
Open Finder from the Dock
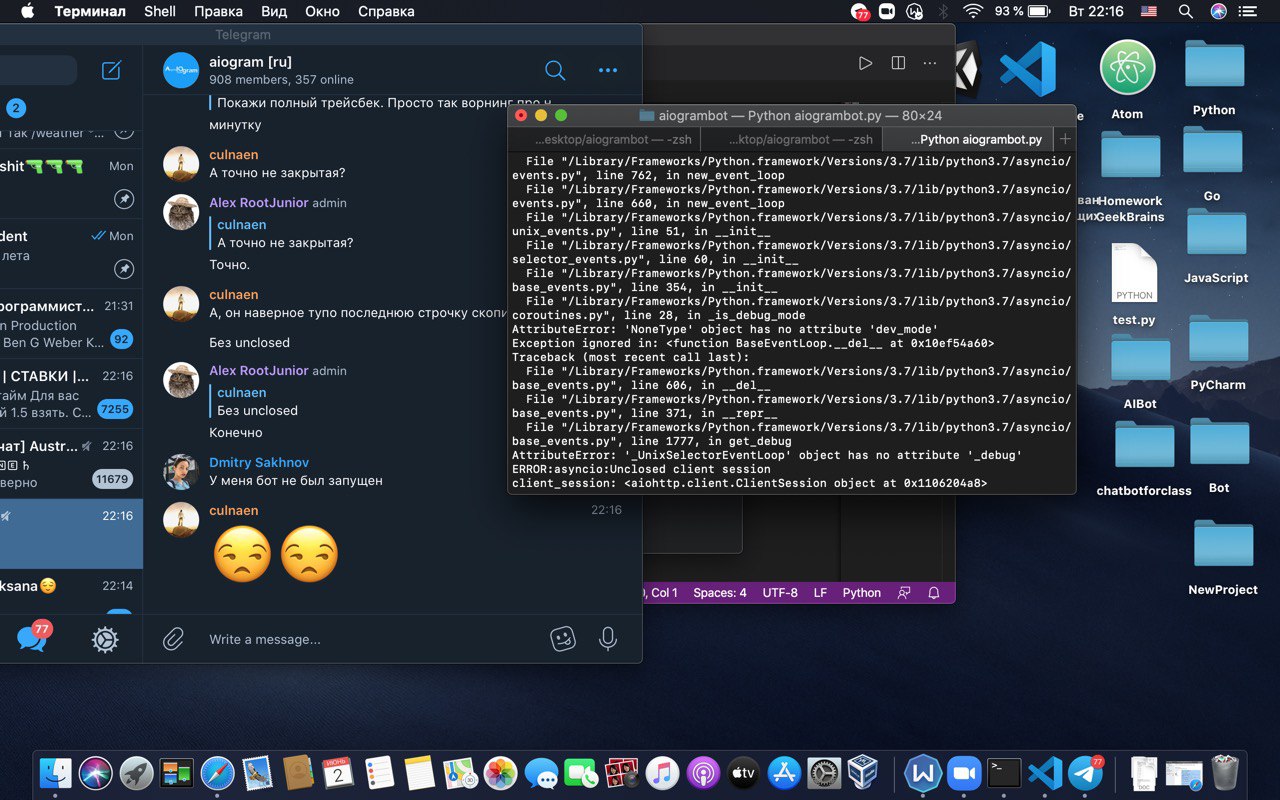[x=56, y=773]
